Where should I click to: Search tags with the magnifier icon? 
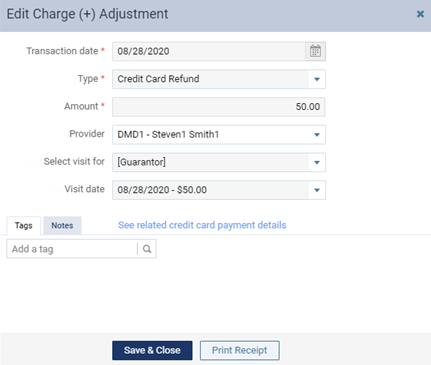pyautogui.click(x=147, y=249)
